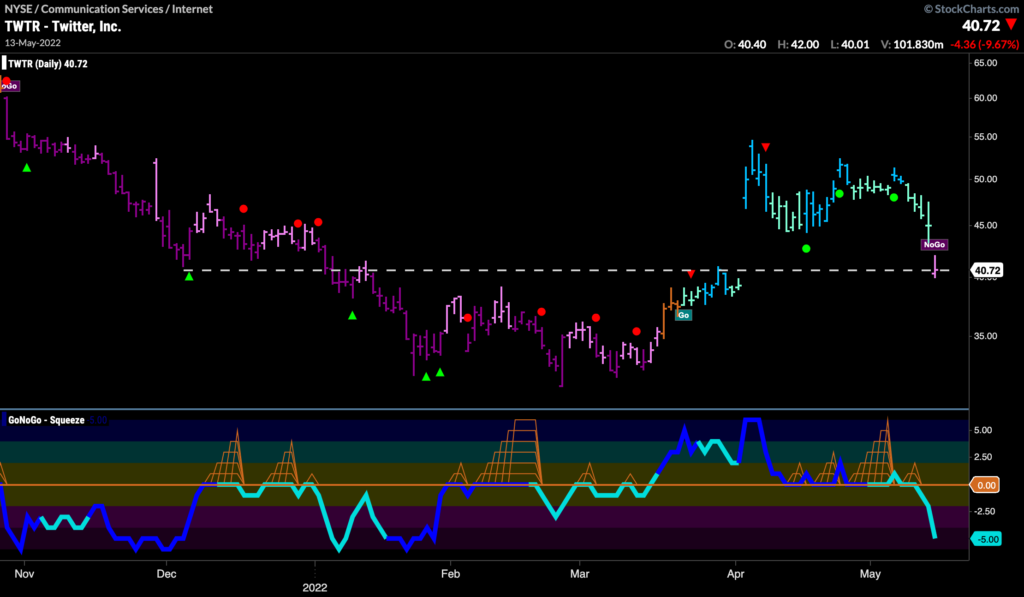Click the lone red circle above mid-December bars
Viewport: 1024px width, 597px height.
[244, 209]
